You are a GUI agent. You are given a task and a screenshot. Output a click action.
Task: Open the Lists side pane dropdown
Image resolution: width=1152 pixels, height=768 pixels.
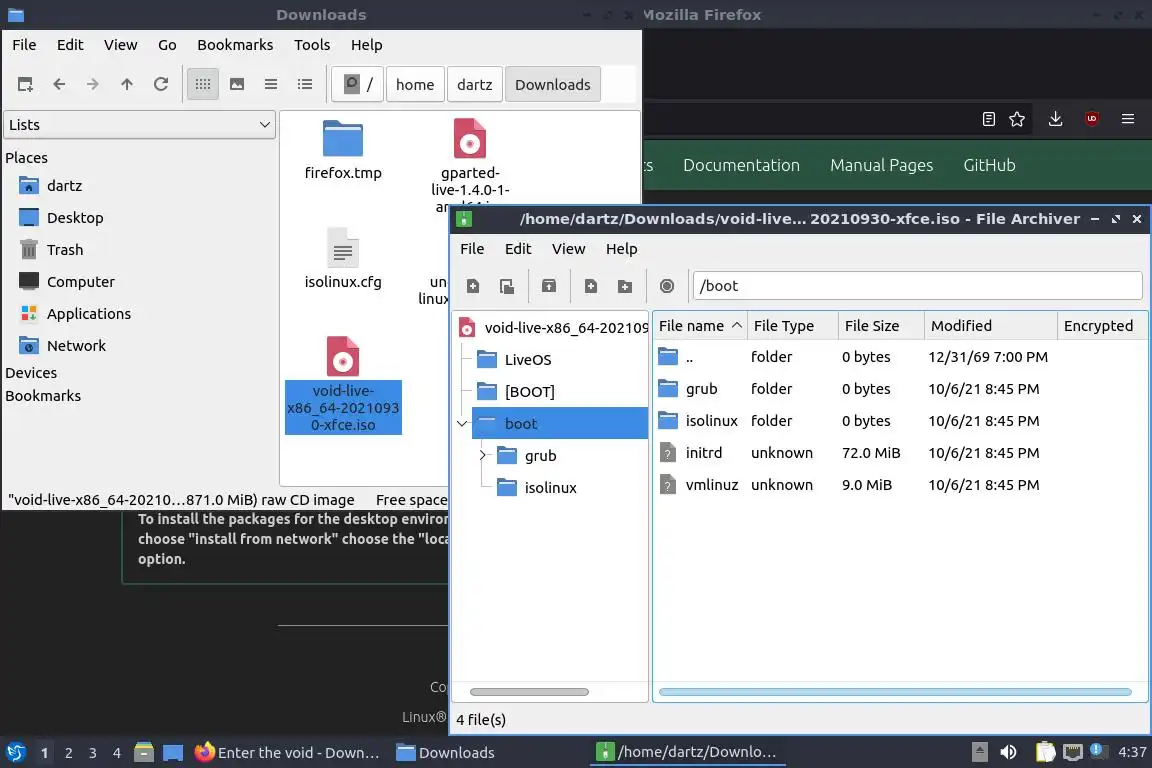[x=140, y=125]
